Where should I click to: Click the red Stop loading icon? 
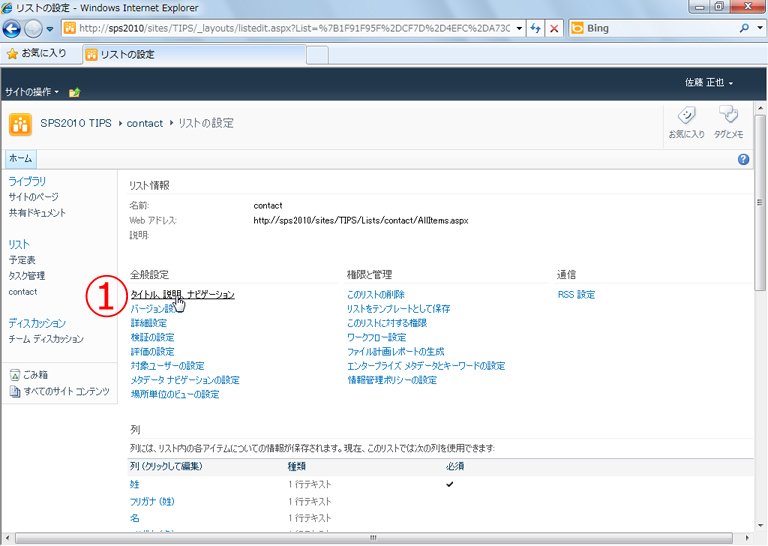coord(554,28)
